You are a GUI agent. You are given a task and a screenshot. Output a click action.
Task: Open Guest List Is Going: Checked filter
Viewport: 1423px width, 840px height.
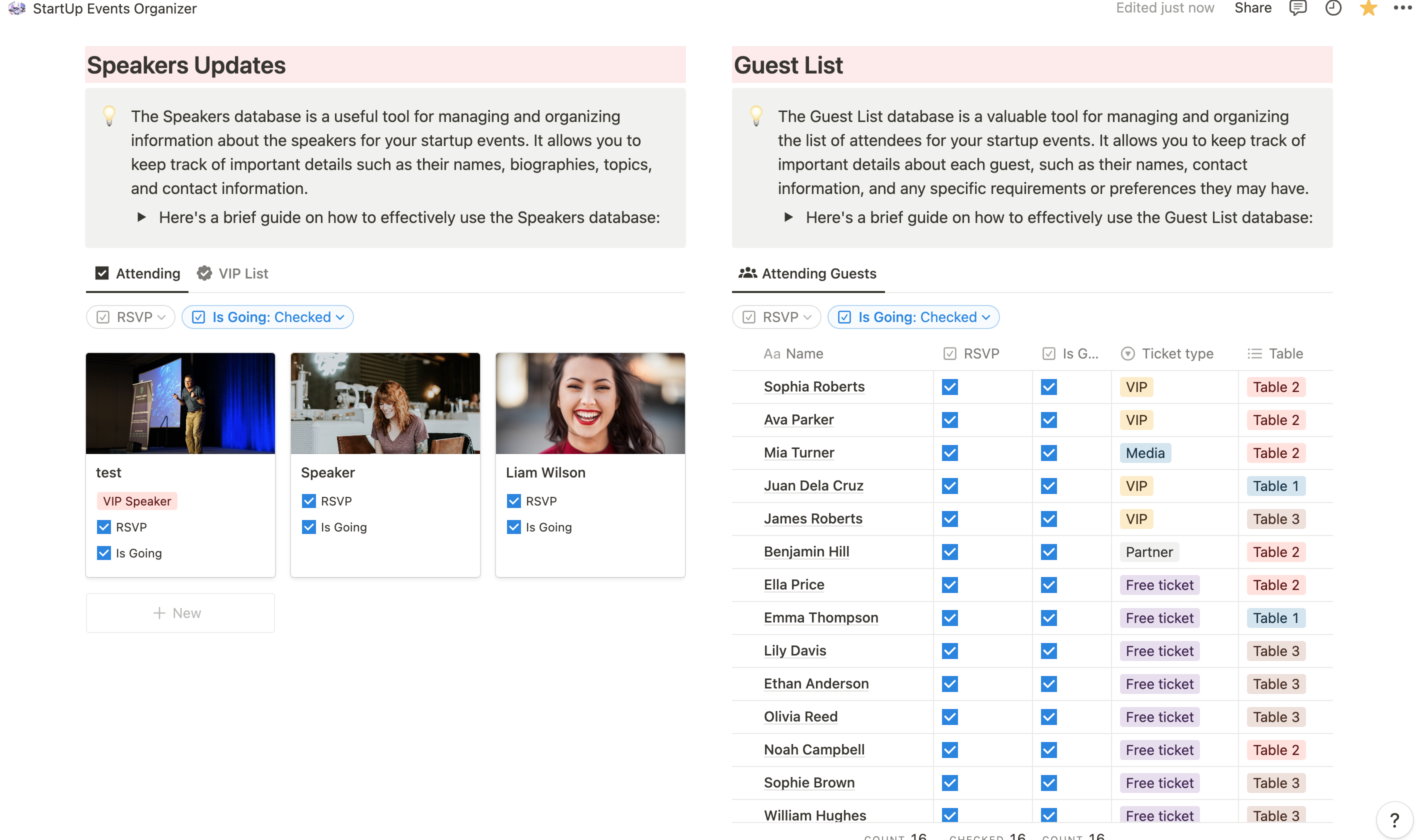click(913, 317)
